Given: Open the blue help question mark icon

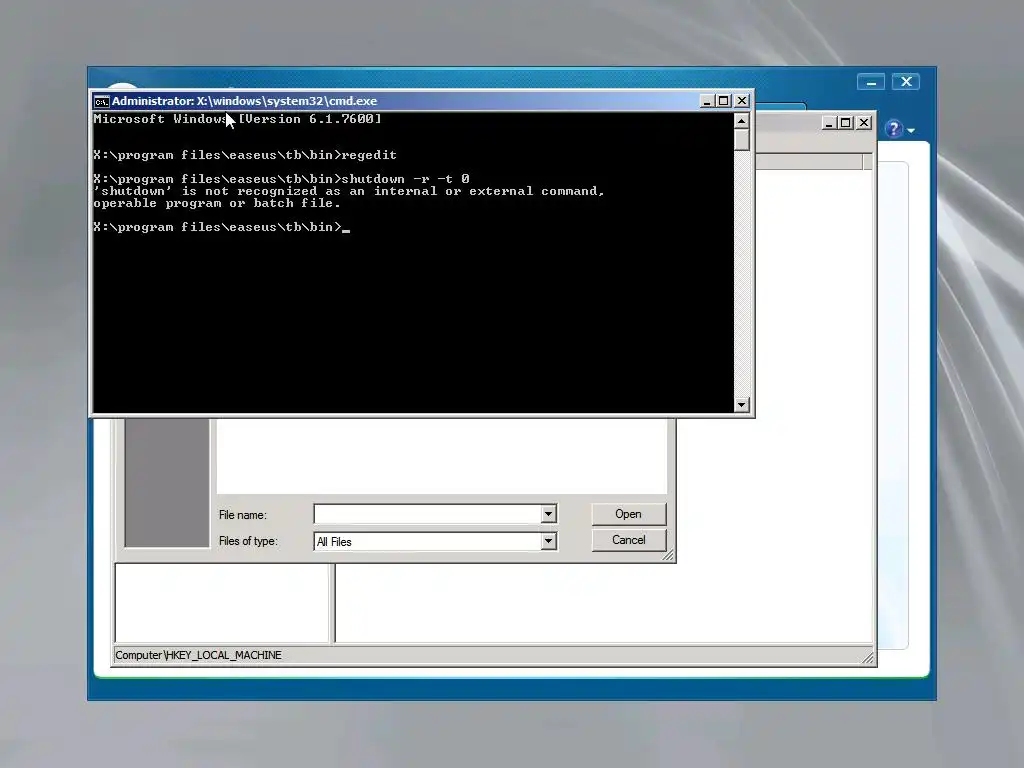Looking at the screenshot, I should 893,129.
